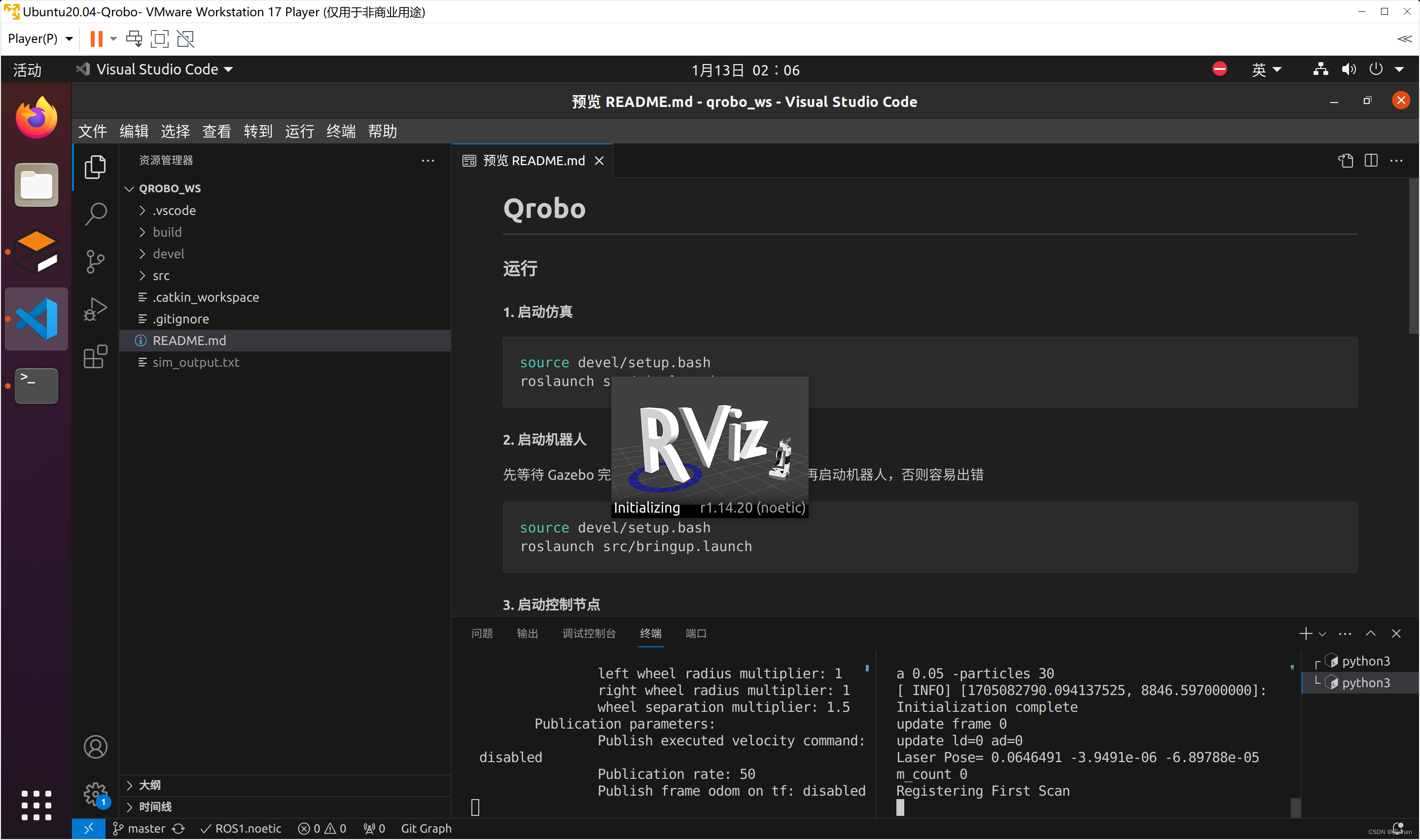This screenshot has height=840, width=1420.
Task: Open Git Graph from status bar
Action: pos(426,829)
